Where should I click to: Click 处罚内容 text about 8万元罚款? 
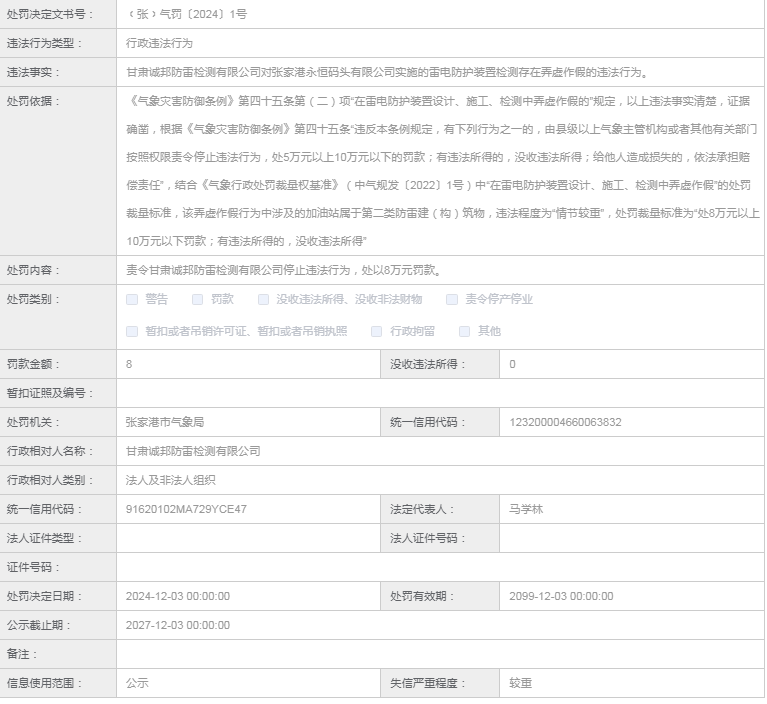284,270
